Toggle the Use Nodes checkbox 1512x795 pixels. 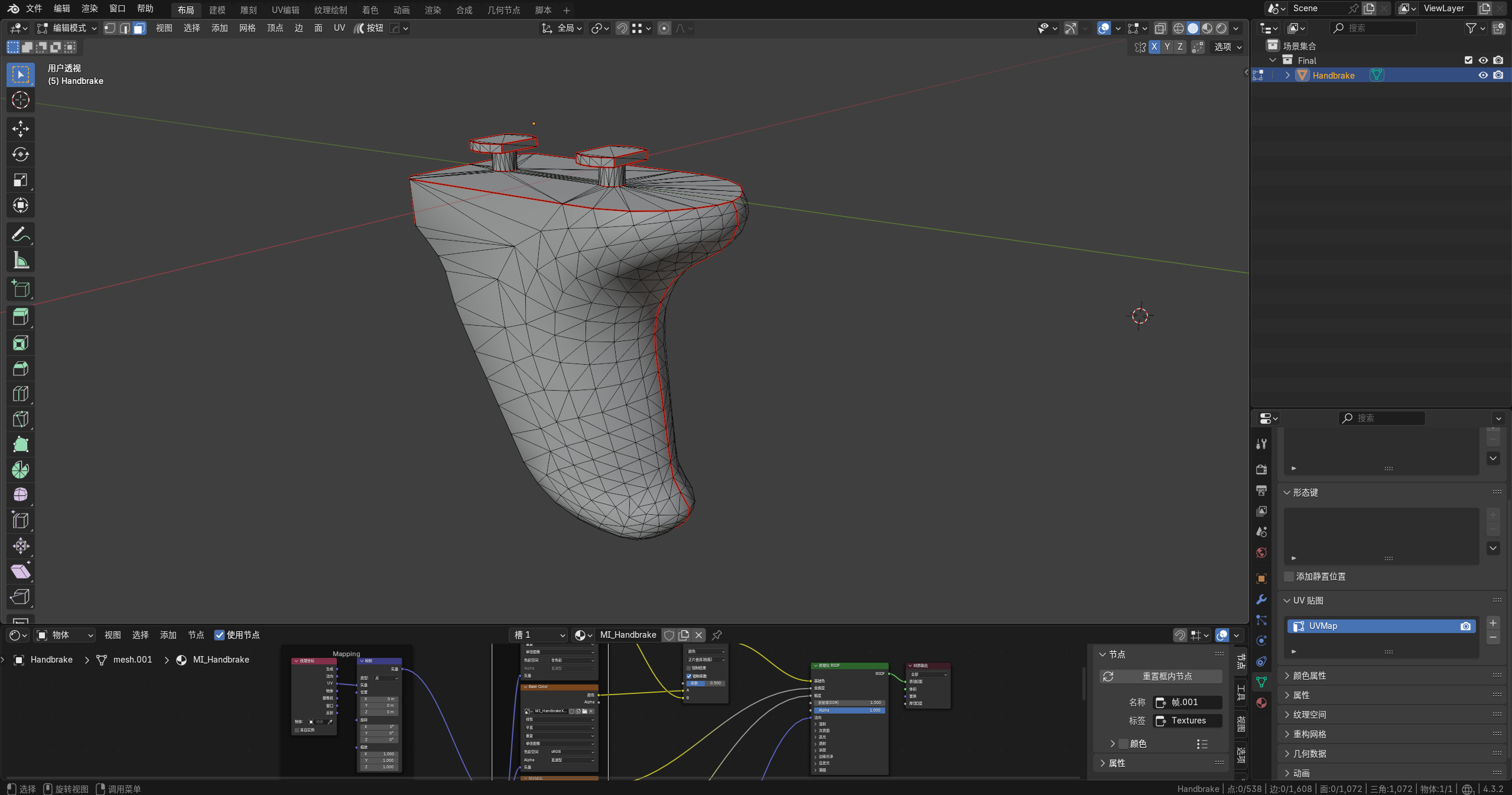point(219,635)
